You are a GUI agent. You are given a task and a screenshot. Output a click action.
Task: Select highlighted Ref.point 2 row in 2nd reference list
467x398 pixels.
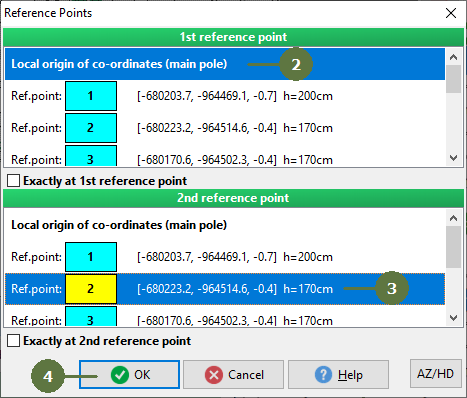pos(225,289)
